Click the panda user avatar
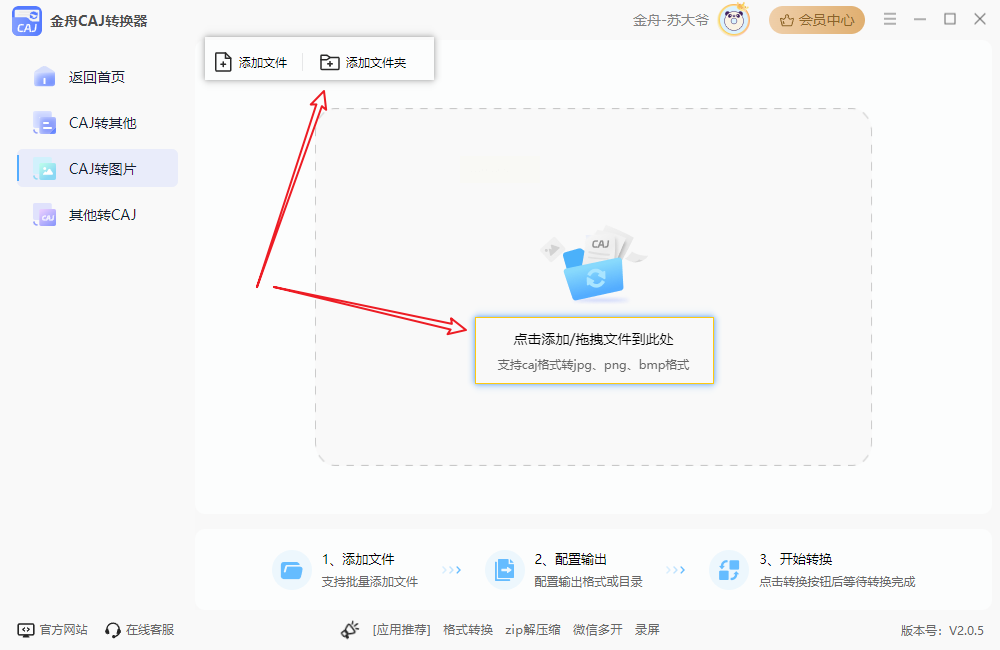Viewport: 1000px width, 650px height. [x=733, y=20]
